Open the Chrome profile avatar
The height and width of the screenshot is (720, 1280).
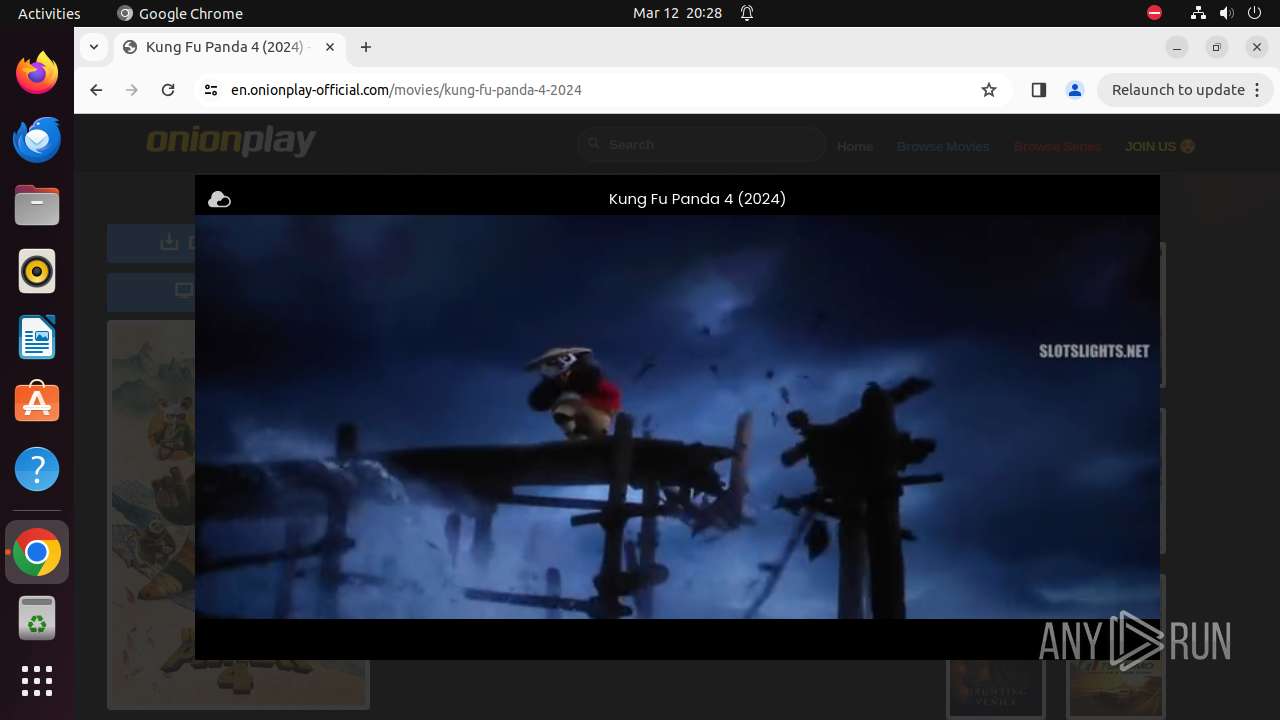pos(1075,90)
